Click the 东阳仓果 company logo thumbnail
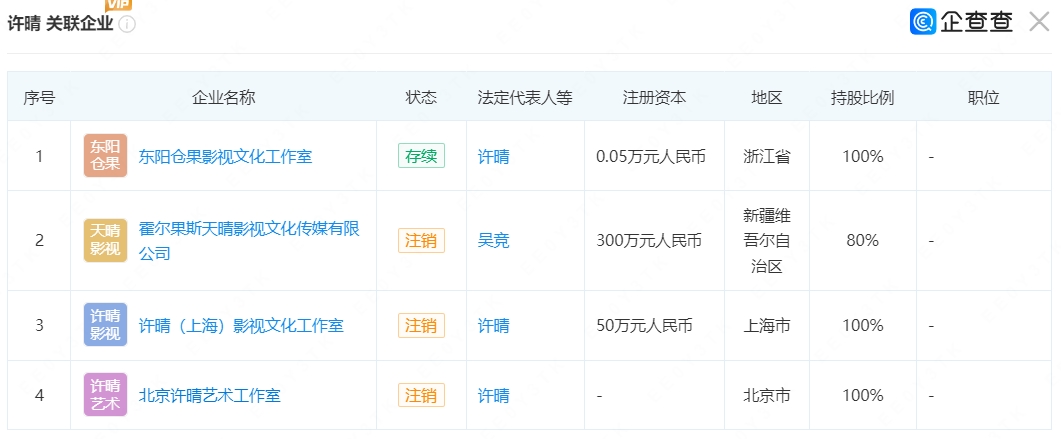The width and height of the screenshot is (1061, 439). click(106, 156)
